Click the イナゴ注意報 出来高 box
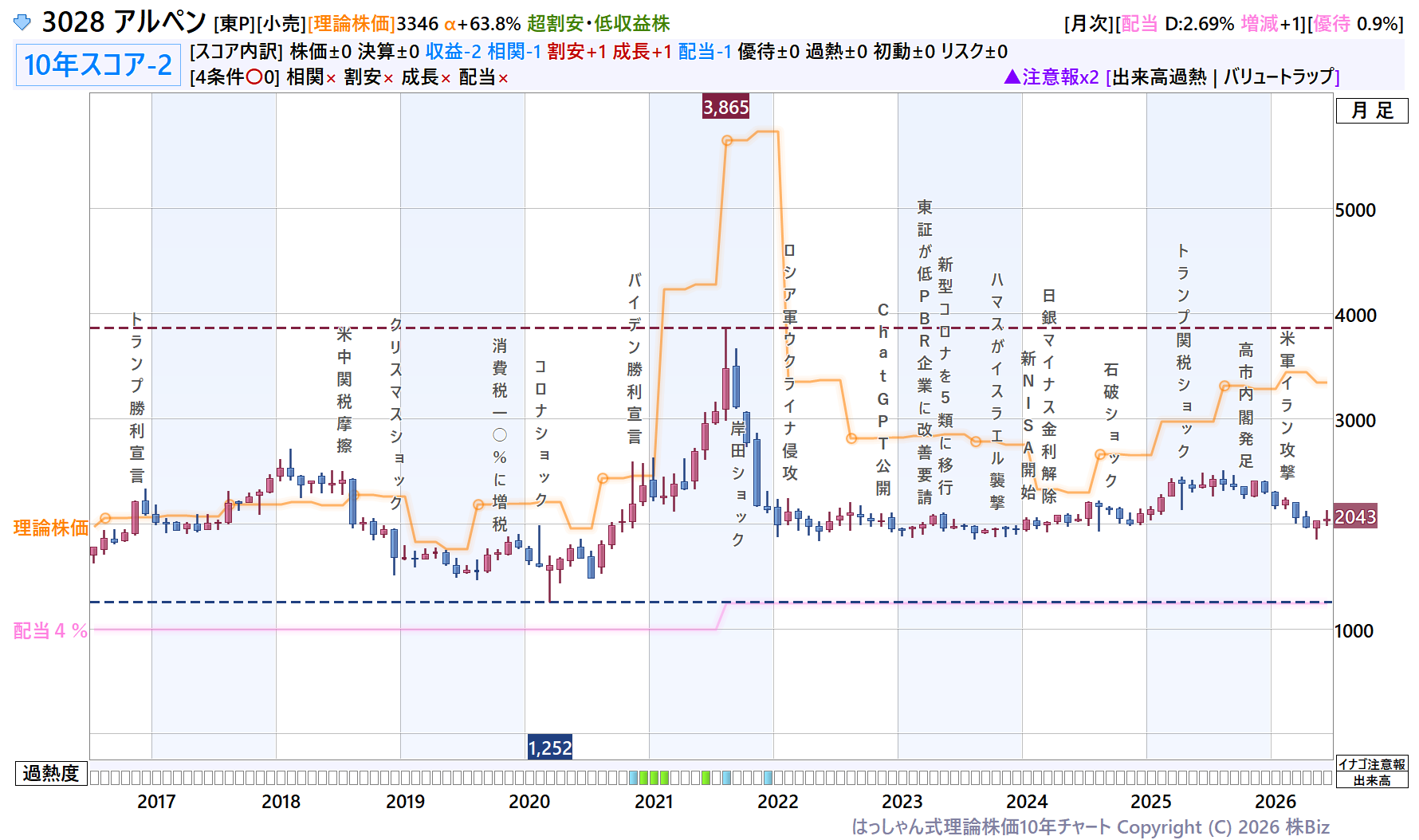This screenshot has height=840, width=1419. (1372, 771)
